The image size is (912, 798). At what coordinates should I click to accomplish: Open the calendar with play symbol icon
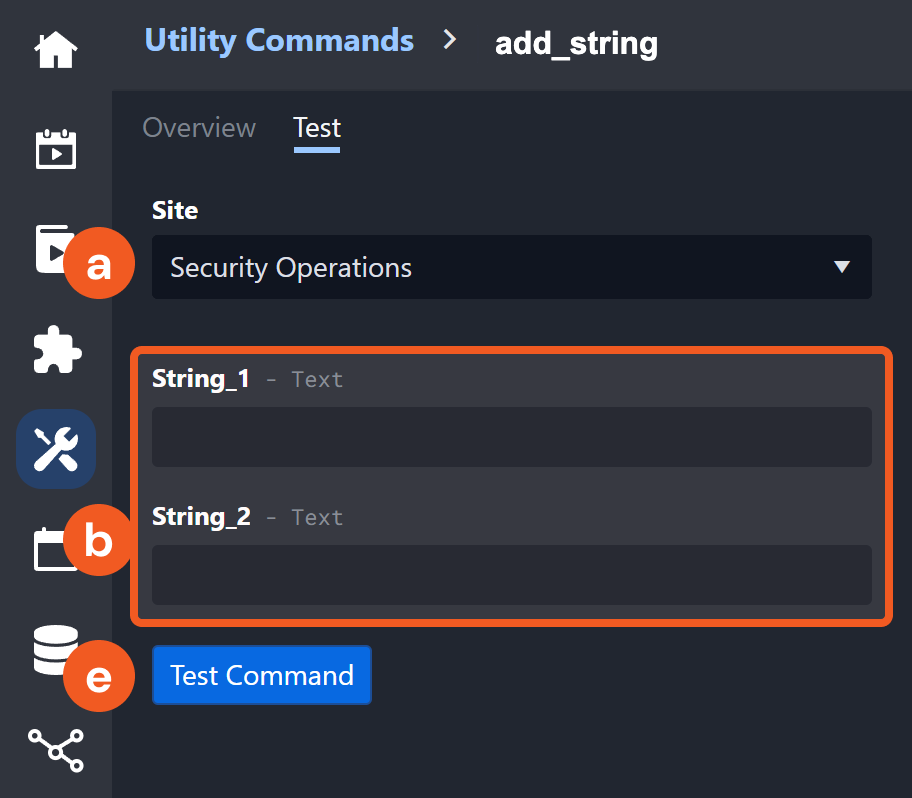(56, 149)
